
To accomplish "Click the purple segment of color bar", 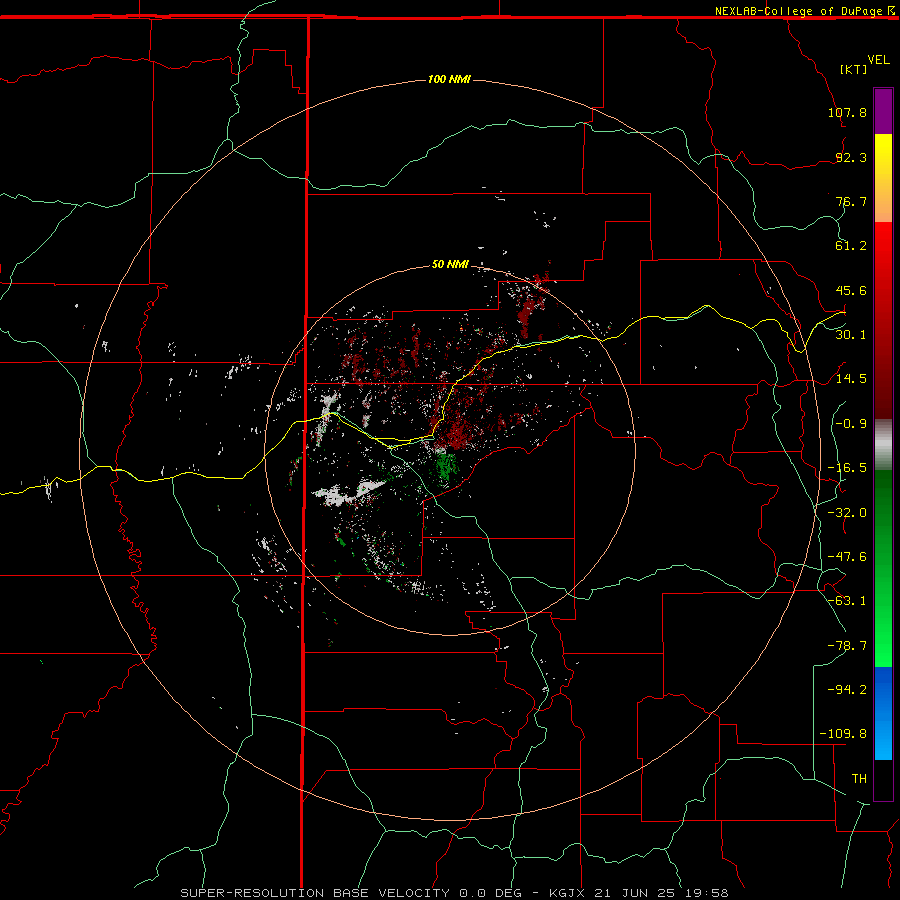I will pos(883,111).
